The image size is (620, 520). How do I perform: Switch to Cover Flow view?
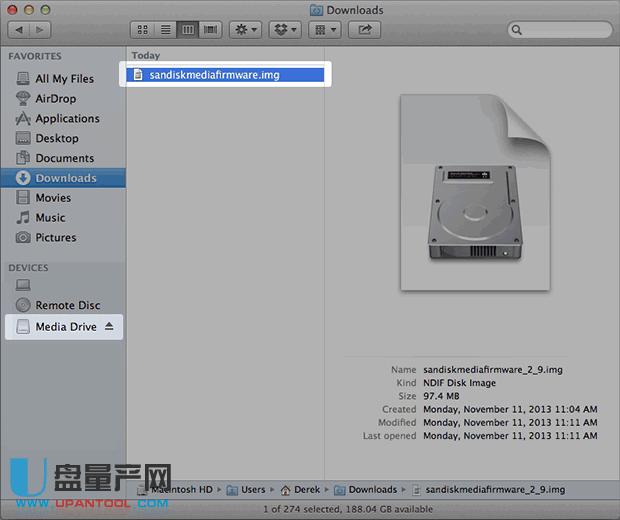pos(210,30)
